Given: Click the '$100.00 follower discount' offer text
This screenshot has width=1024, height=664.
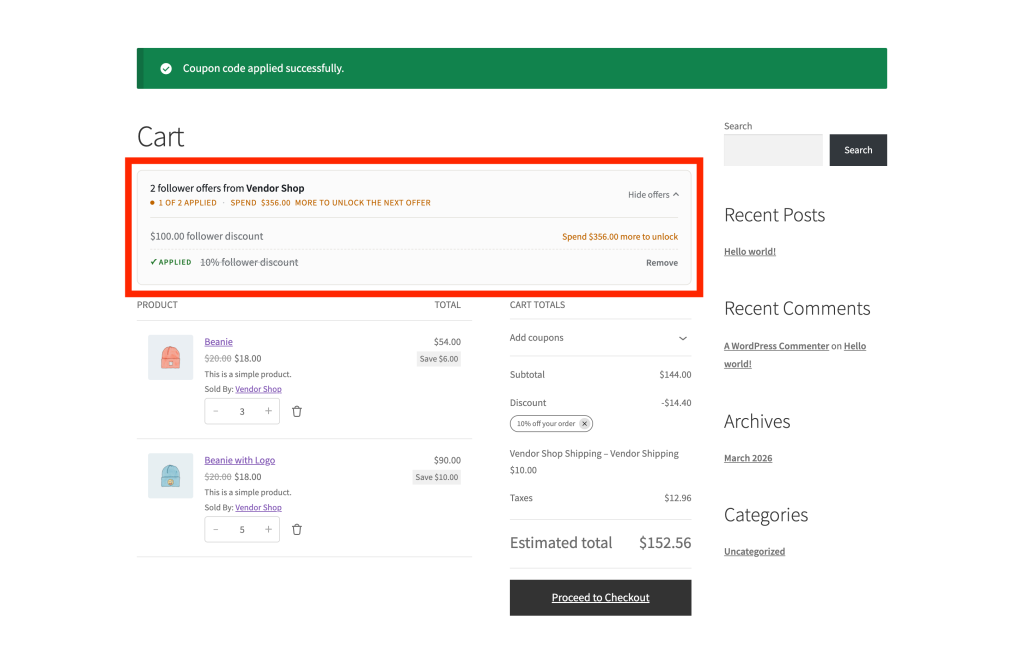Looking at the screenshot, I should tap(206, 236).
